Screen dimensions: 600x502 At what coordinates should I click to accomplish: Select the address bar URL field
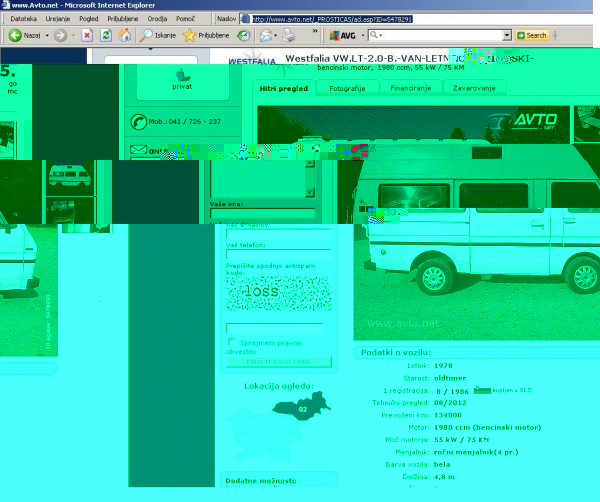[x=332, y=19]
